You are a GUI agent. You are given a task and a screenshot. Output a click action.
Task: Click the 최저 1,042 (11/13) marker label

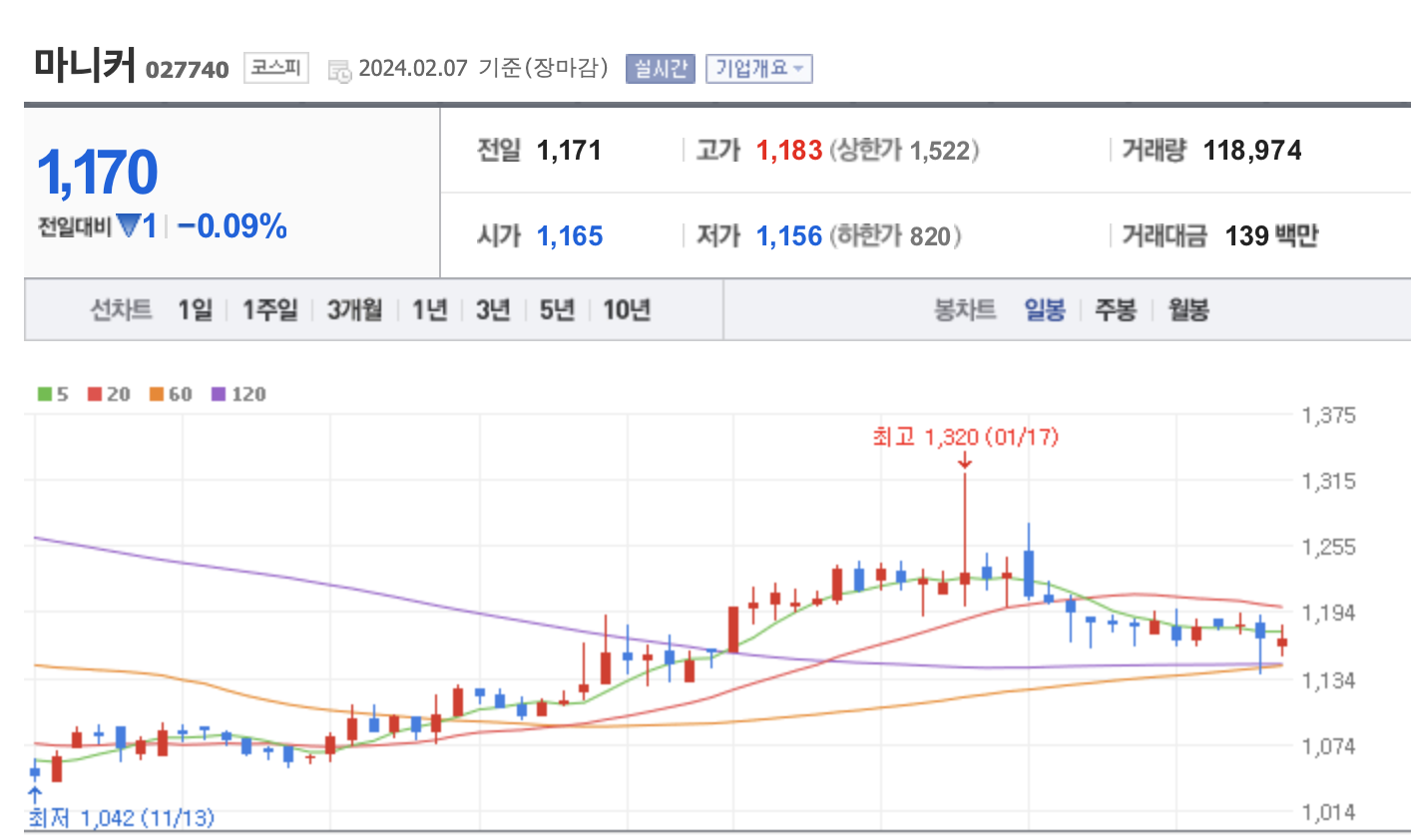point(121,818)
